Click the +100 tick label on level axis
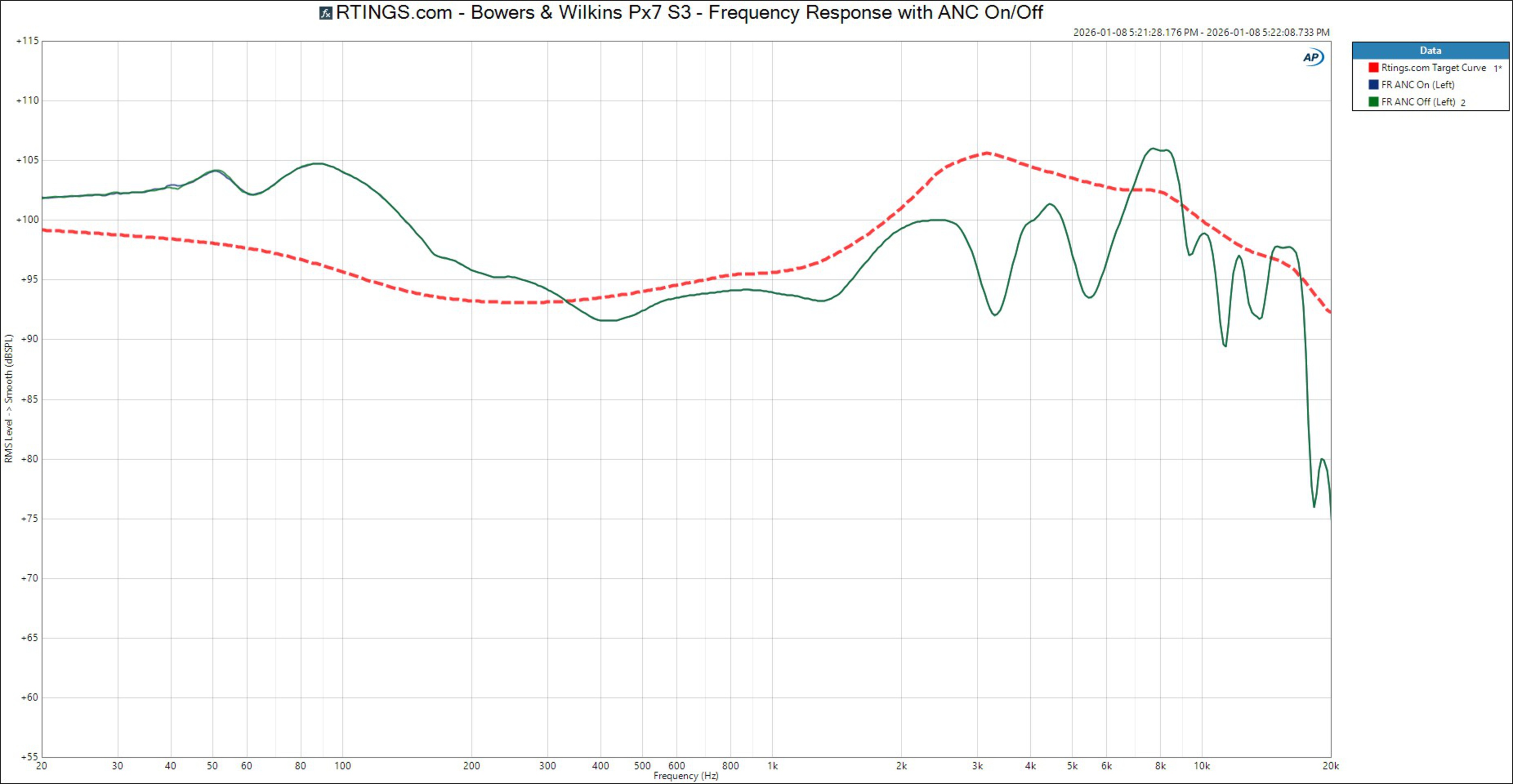Image resolution: width=1513 pixels, height=784 pixels. point(28,219)
